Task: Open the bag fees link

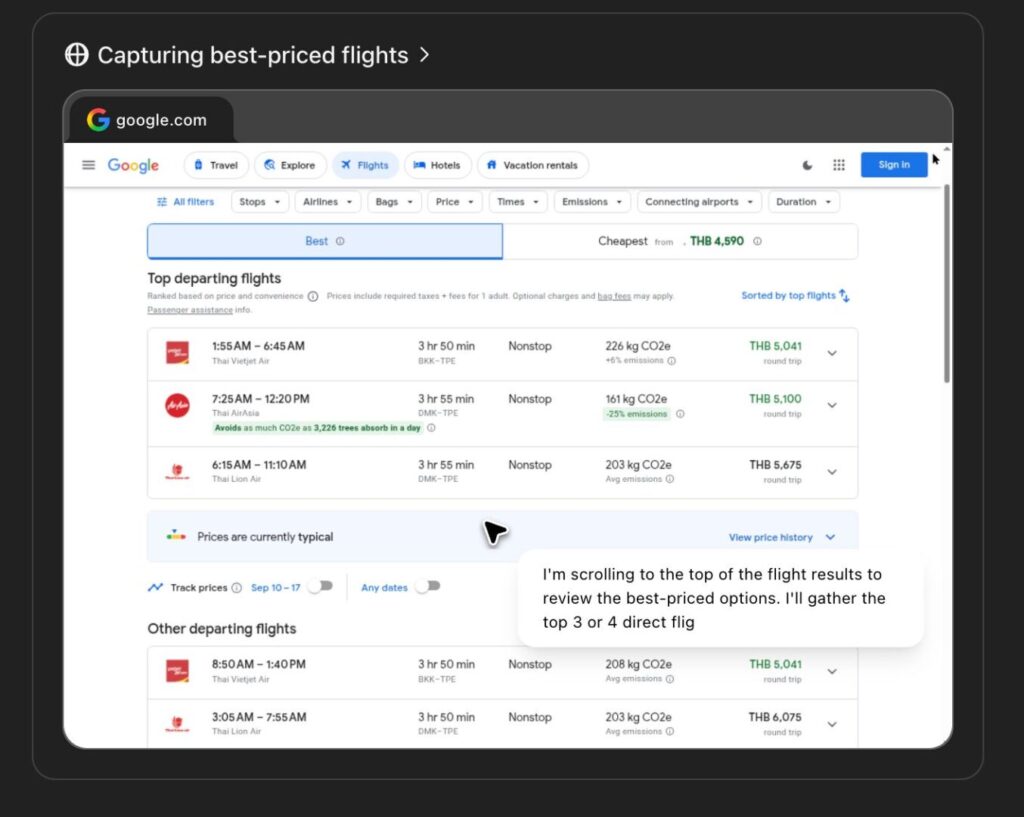Action: 614,296
